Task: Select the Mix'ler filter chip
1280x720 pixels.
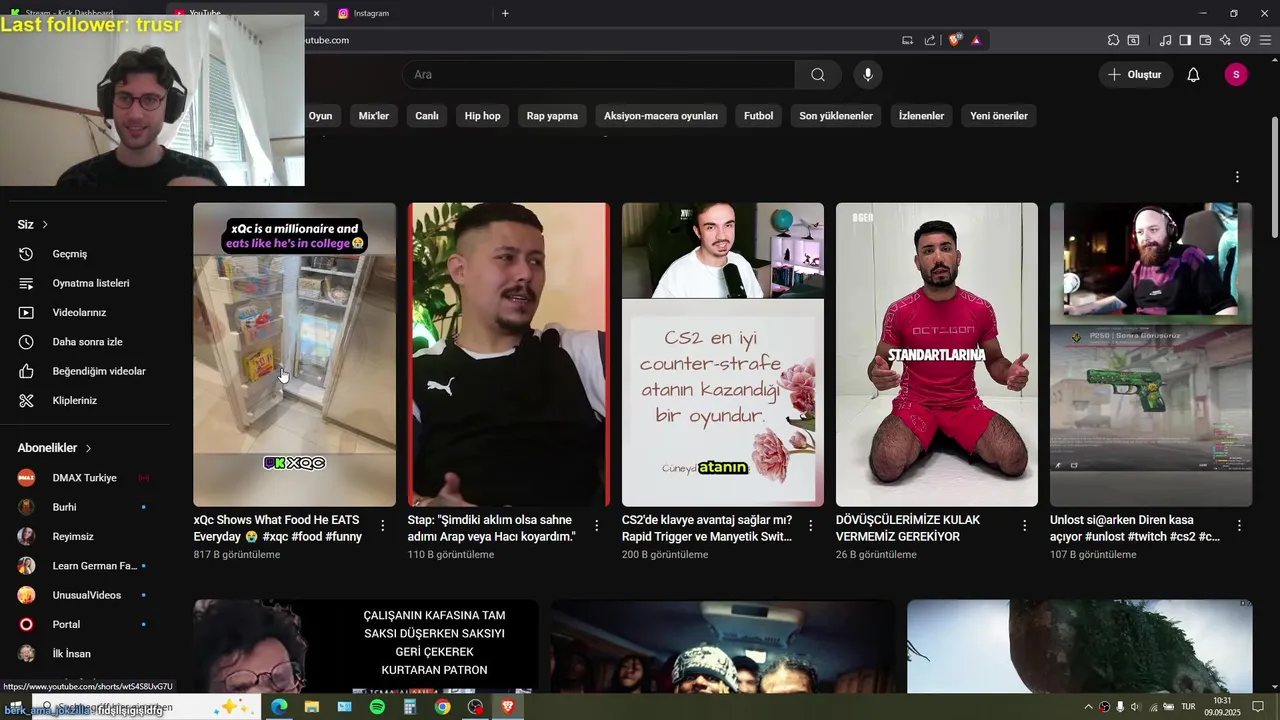Action: tap(374, 116)
